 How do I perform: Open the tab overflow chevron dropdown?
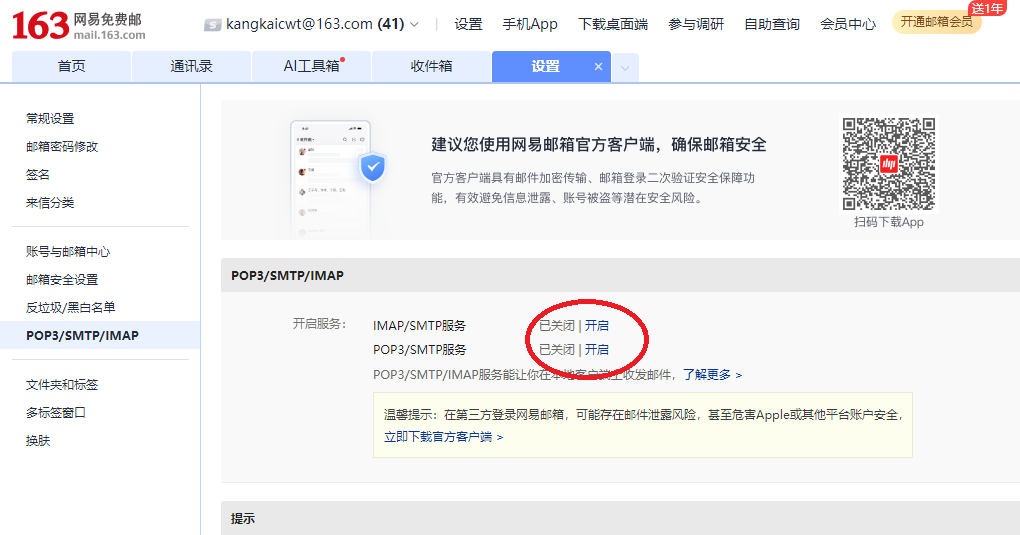click(x=625, y=67)
